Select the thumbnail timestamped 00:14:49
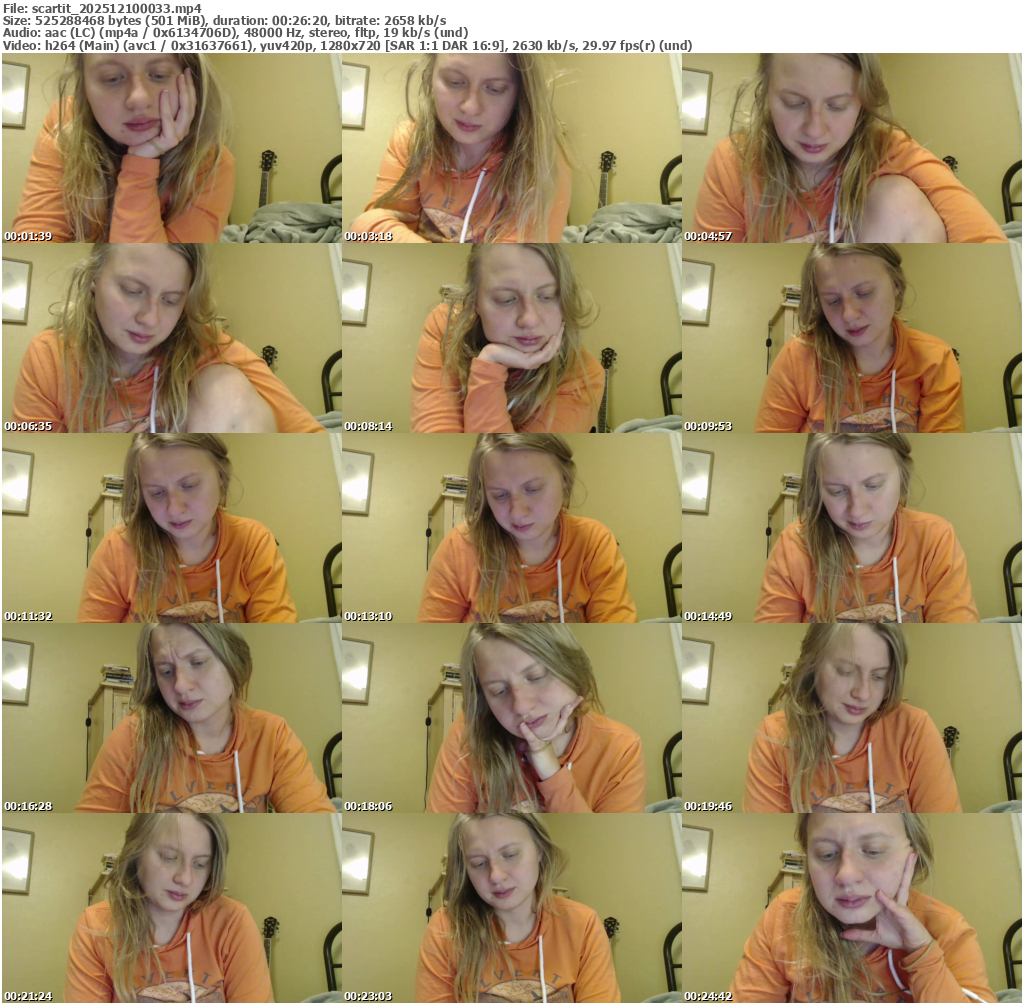1024x1003 pixels. pos(852,528)
